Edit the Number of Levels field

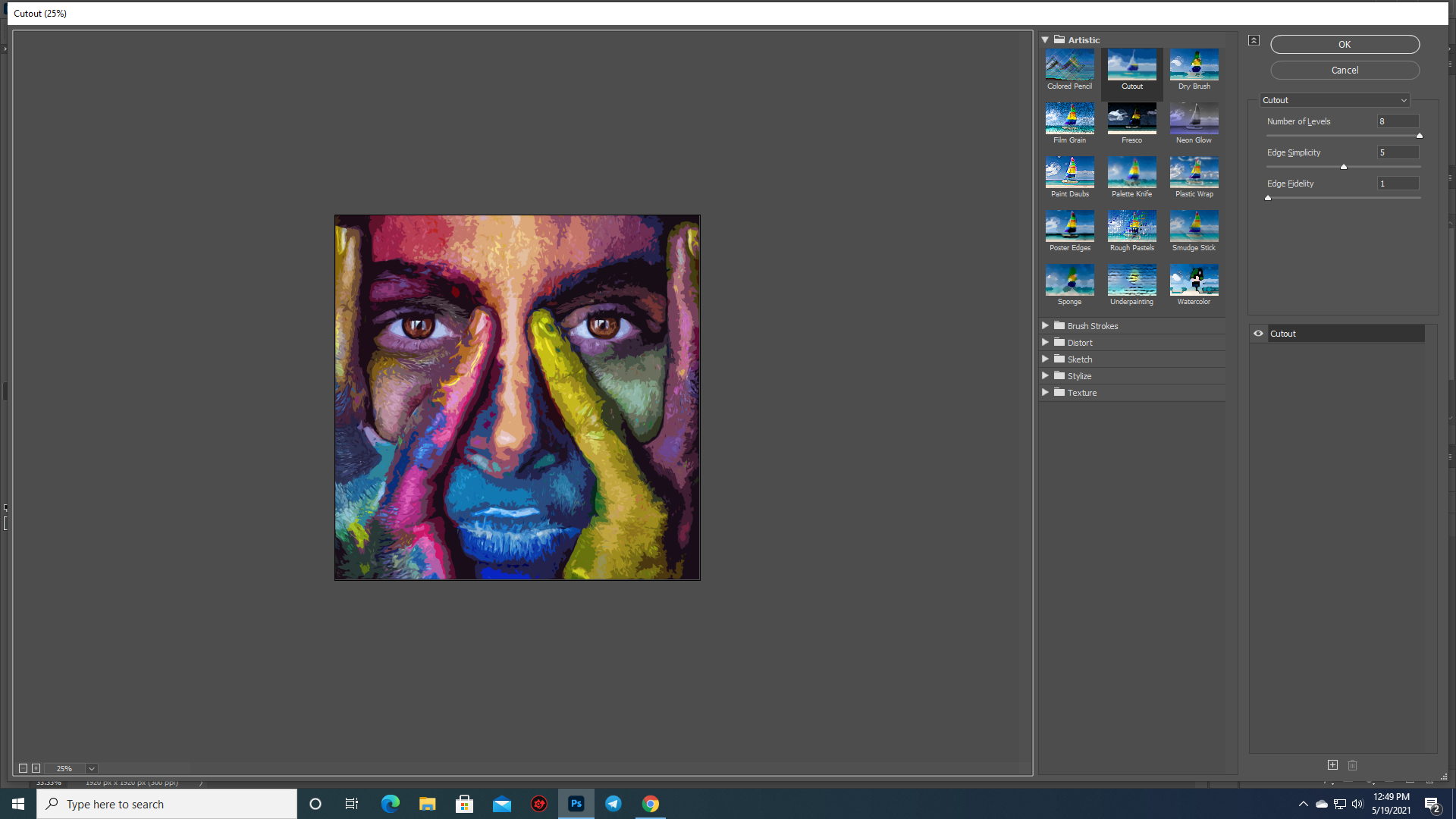[1398, 121]
